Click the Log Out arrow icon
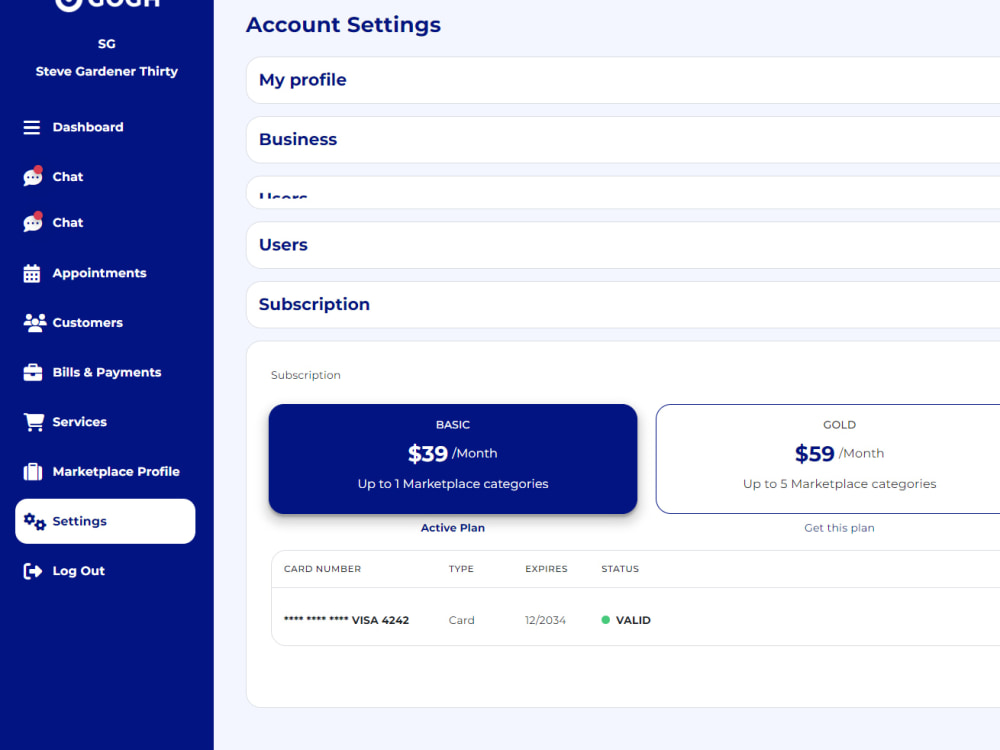Image resolution: width=1000 pixels, height=750 pixels. pyautogui.click(x=33, y=571)
